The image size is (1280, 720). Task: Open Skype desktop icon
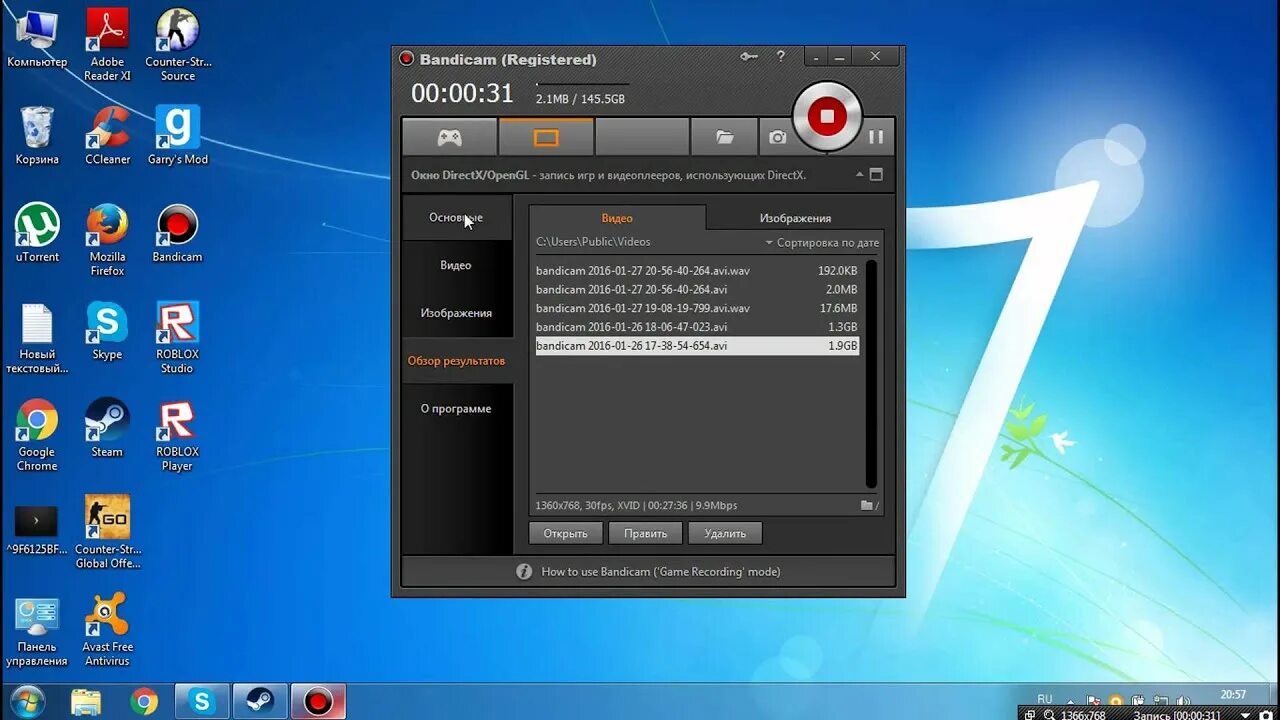pos(107,331)
